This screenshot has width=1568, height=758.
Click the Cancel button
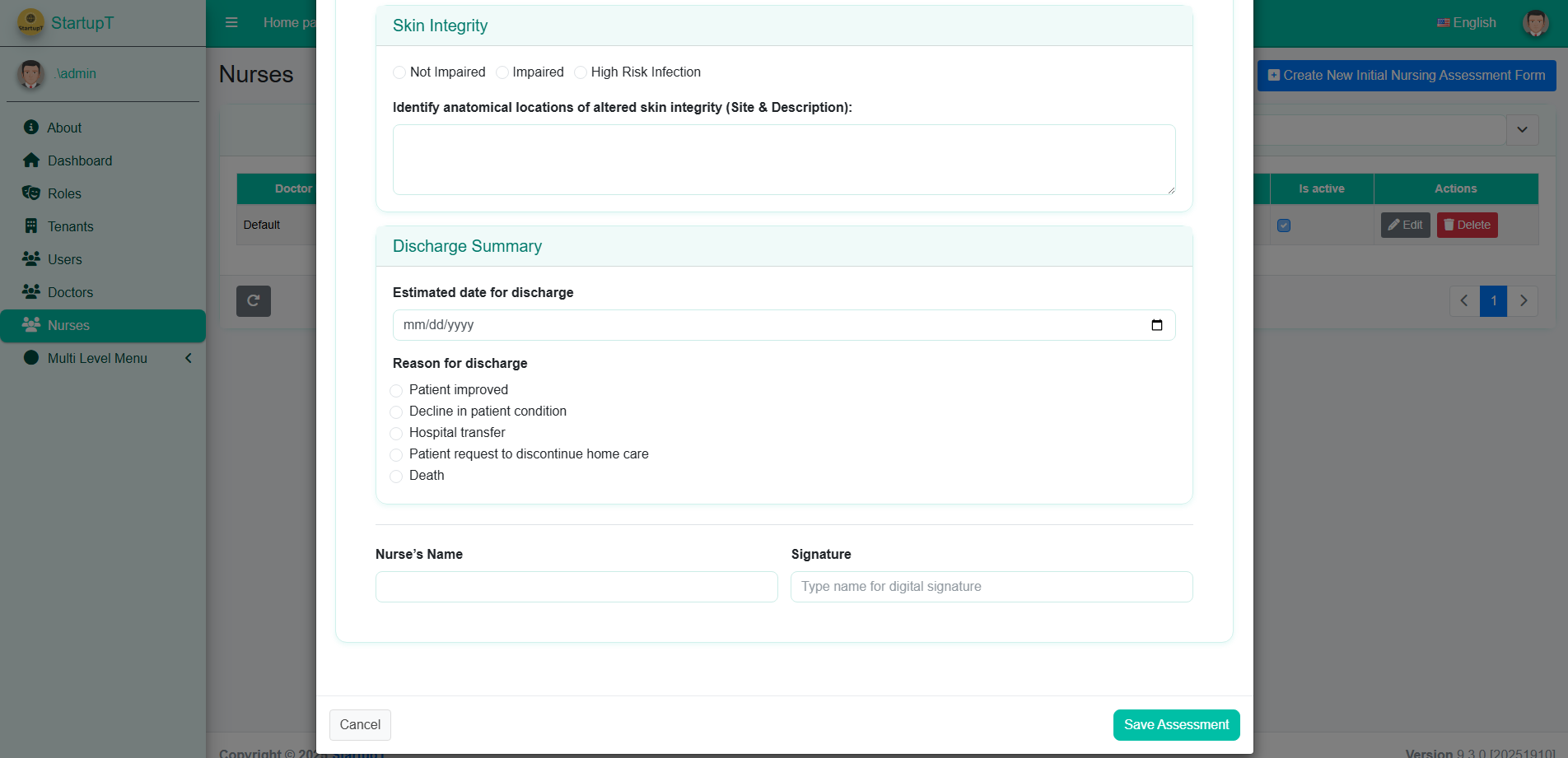360,725
